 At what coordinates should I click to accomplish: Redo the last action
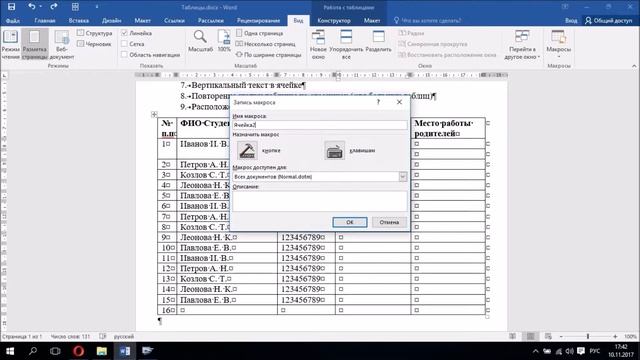coord(53,7)
